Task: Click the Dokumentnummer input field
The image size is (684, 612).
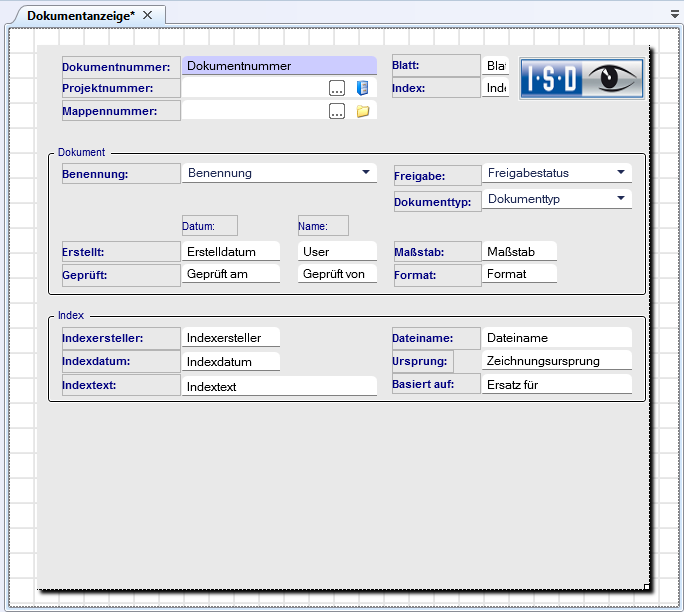Action: (279, 66)
